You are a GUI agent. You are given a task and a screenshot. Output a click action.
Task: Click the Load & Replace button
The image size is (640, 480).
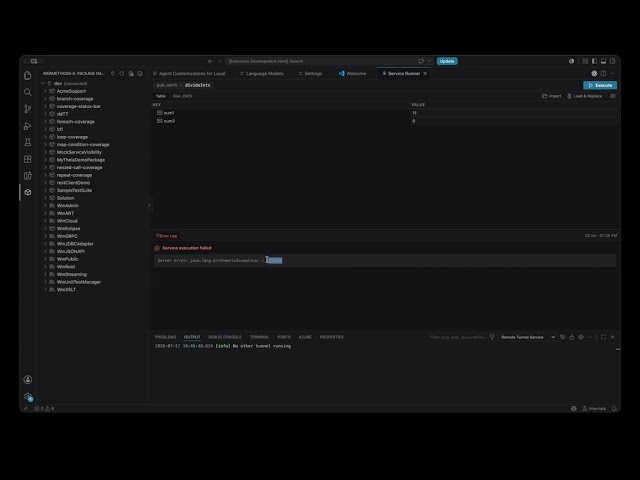(584, 96)
